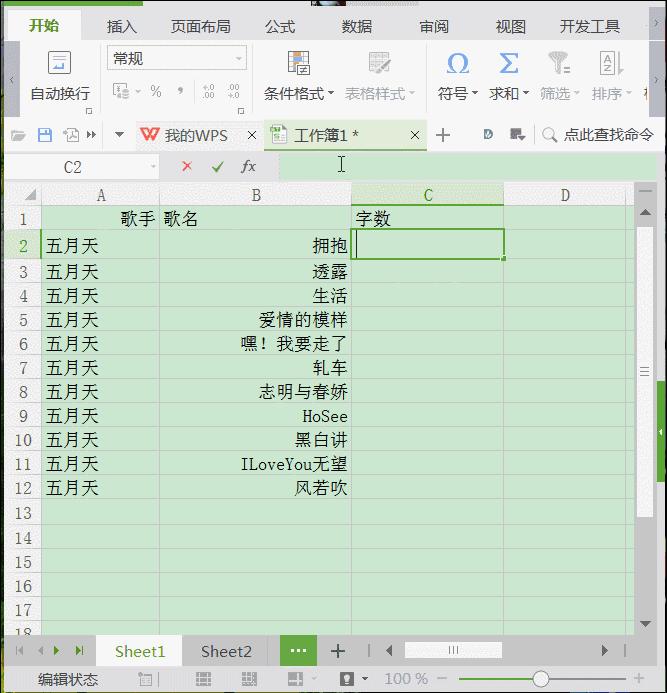
Task: Click the open folder icon in quick toolbar
Action: pyautogui.click(x=18, y=135)
